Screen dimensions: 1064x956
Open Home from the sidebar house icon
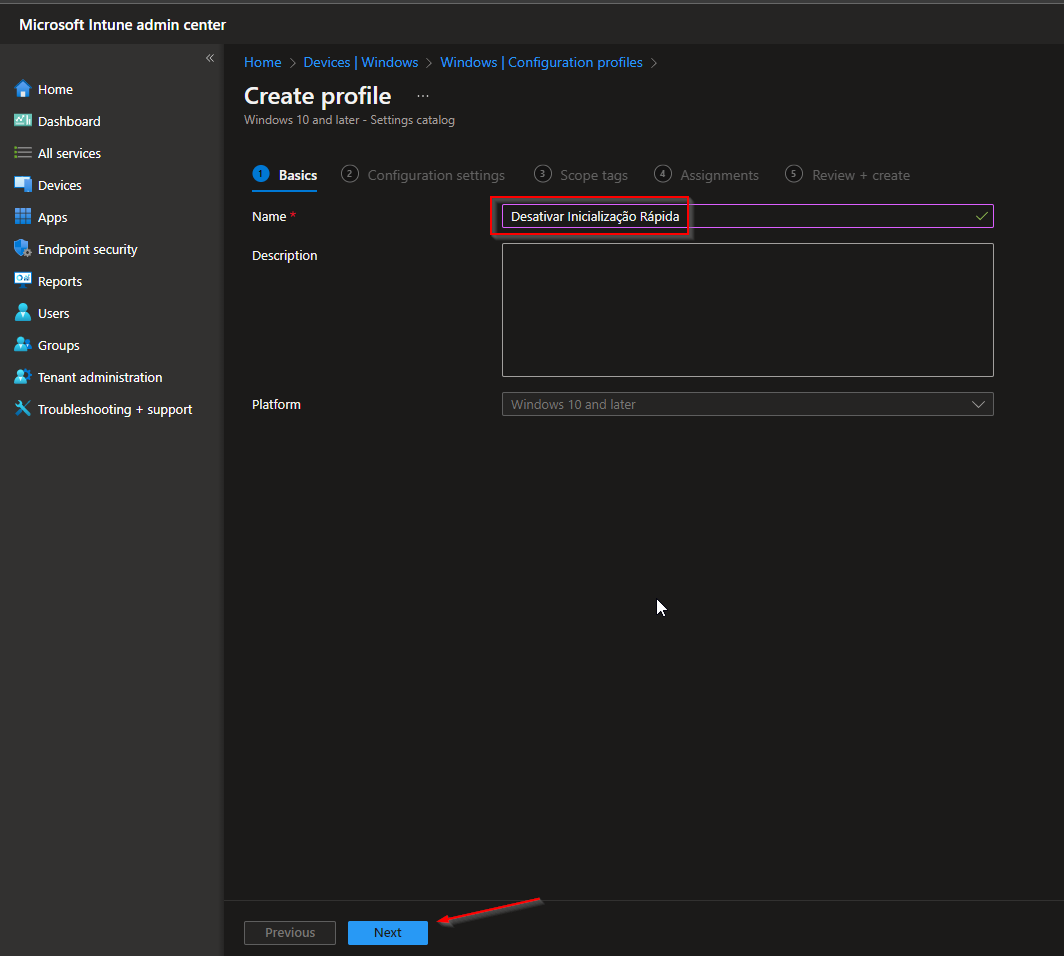point(22,89)
